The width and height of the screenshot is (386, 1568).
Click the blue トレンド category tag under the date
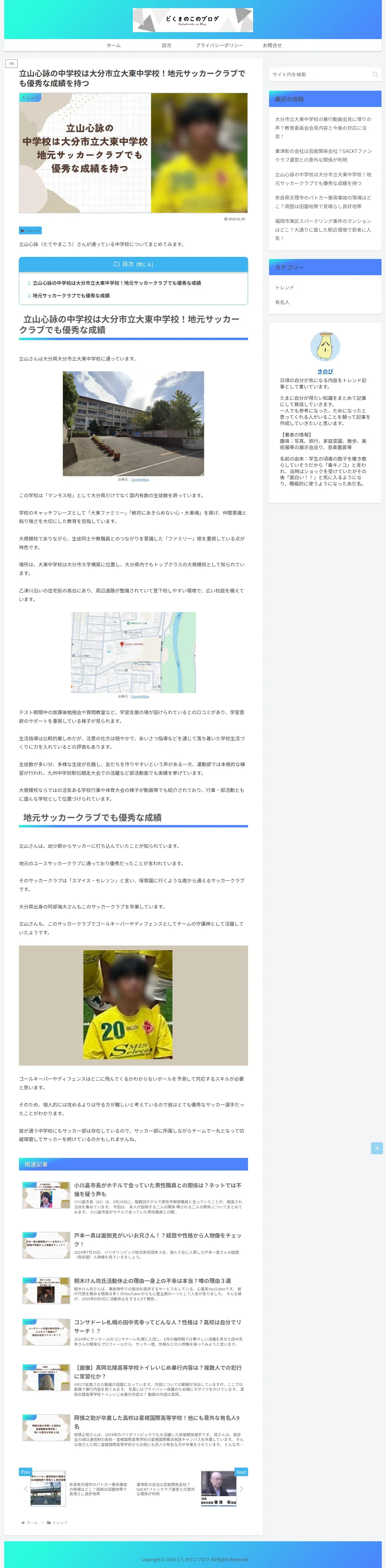pyautogui.click(x=30, y=231)
